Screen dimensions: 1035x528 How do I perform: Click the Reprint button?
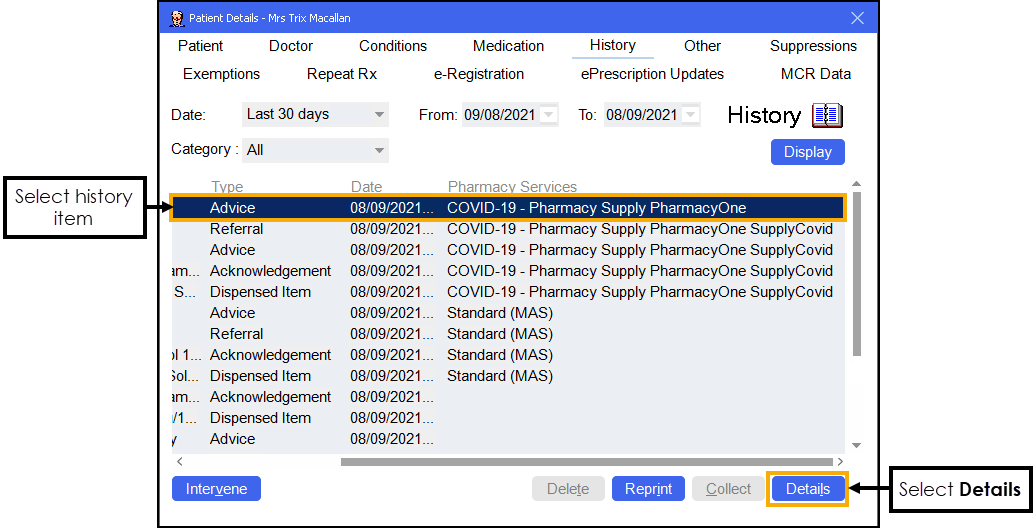[x=648, y=489]
